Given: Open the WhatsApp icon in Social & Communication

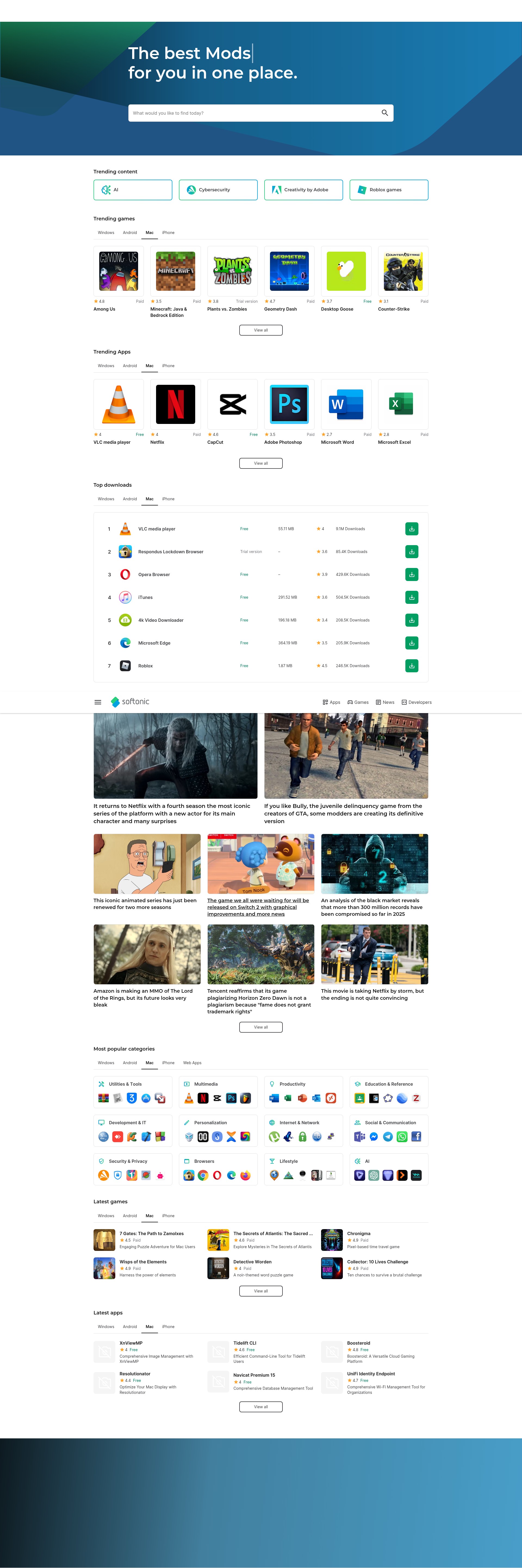Looking at the screenshot, I should (x=402, y=1136).
